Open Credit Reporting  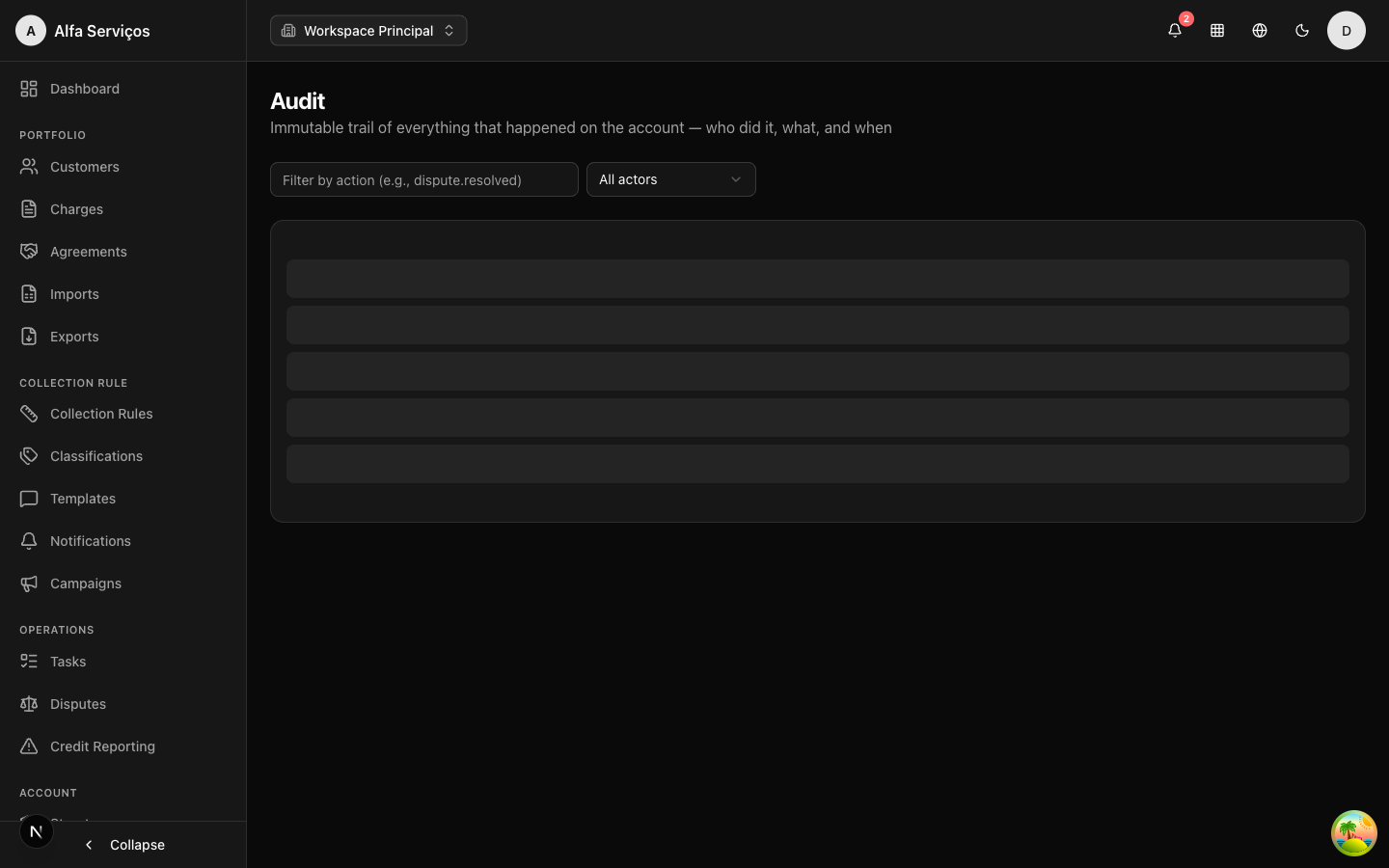pyautogui.click(x=123, y=746)
